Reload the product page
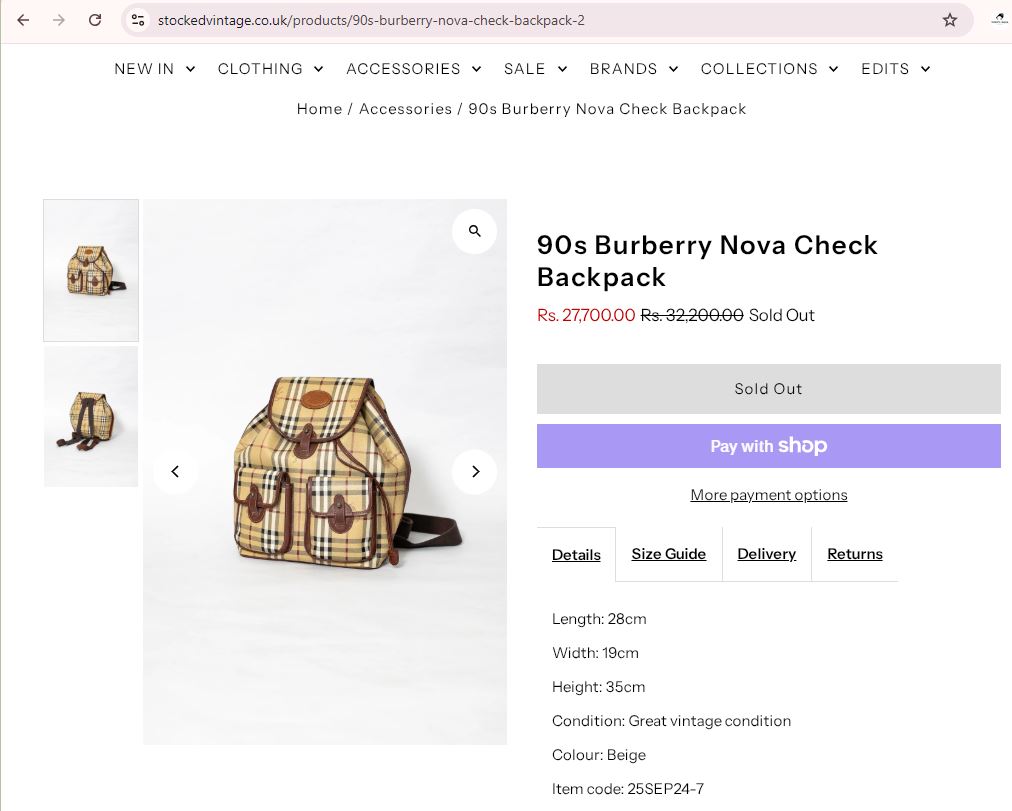 pos(95,19)
